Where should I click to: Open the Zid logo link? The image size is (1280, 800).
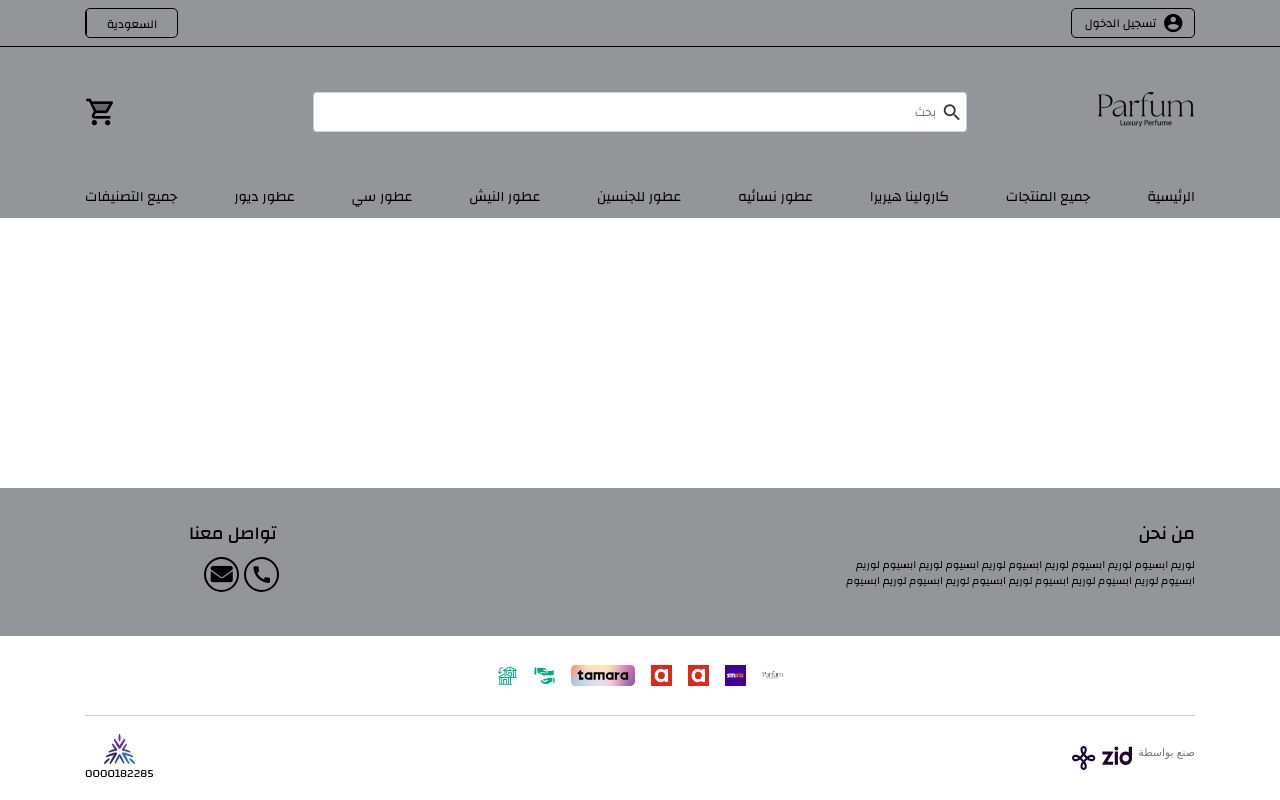point(1102,757)
